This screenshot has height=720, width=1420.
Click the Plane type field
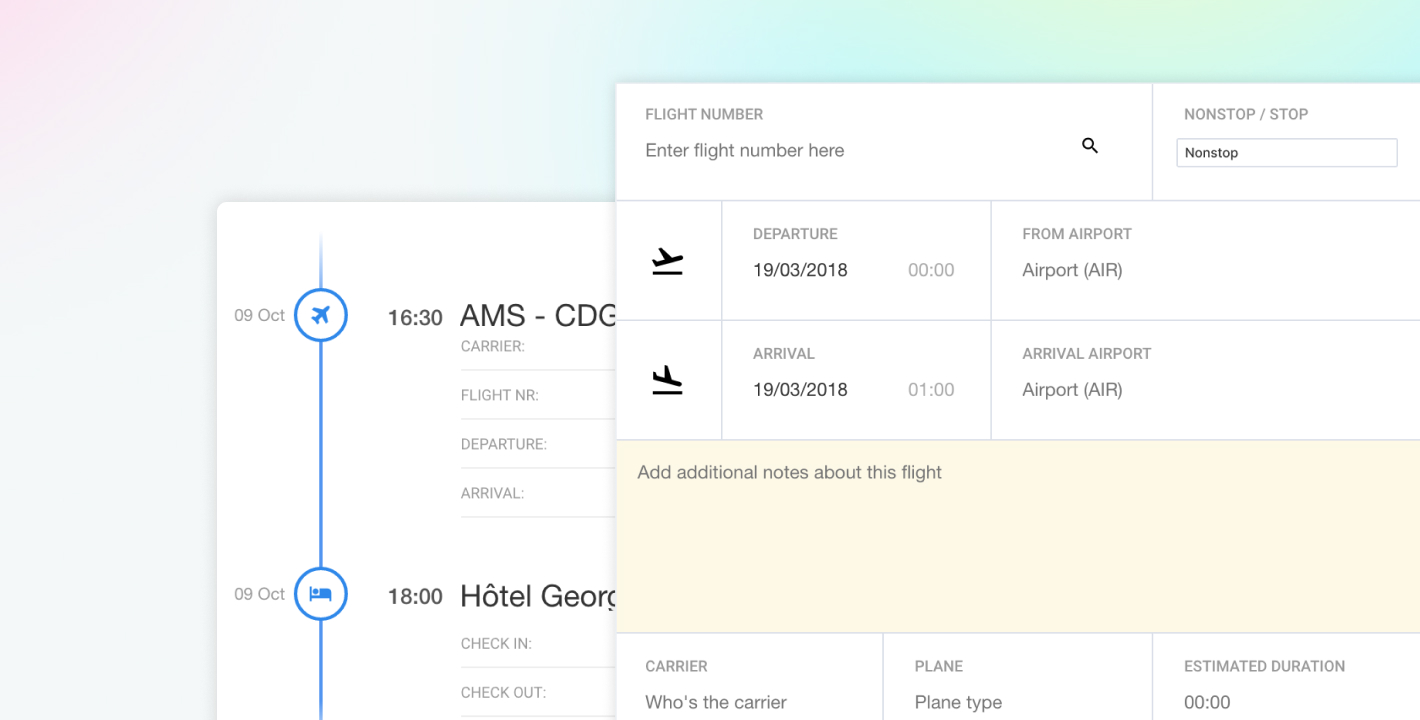[x=958, y=702]
